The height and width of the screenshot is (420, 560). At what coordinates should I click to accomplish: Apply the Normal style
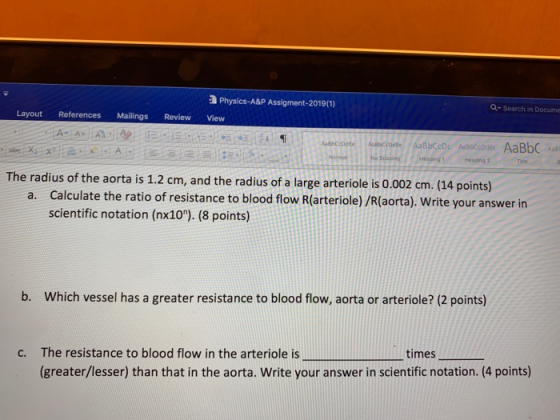click(x=337, y=150)
